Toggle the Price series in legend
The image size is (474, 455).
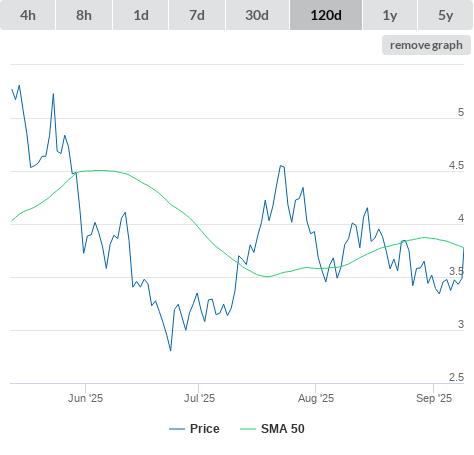pos(194,429)
